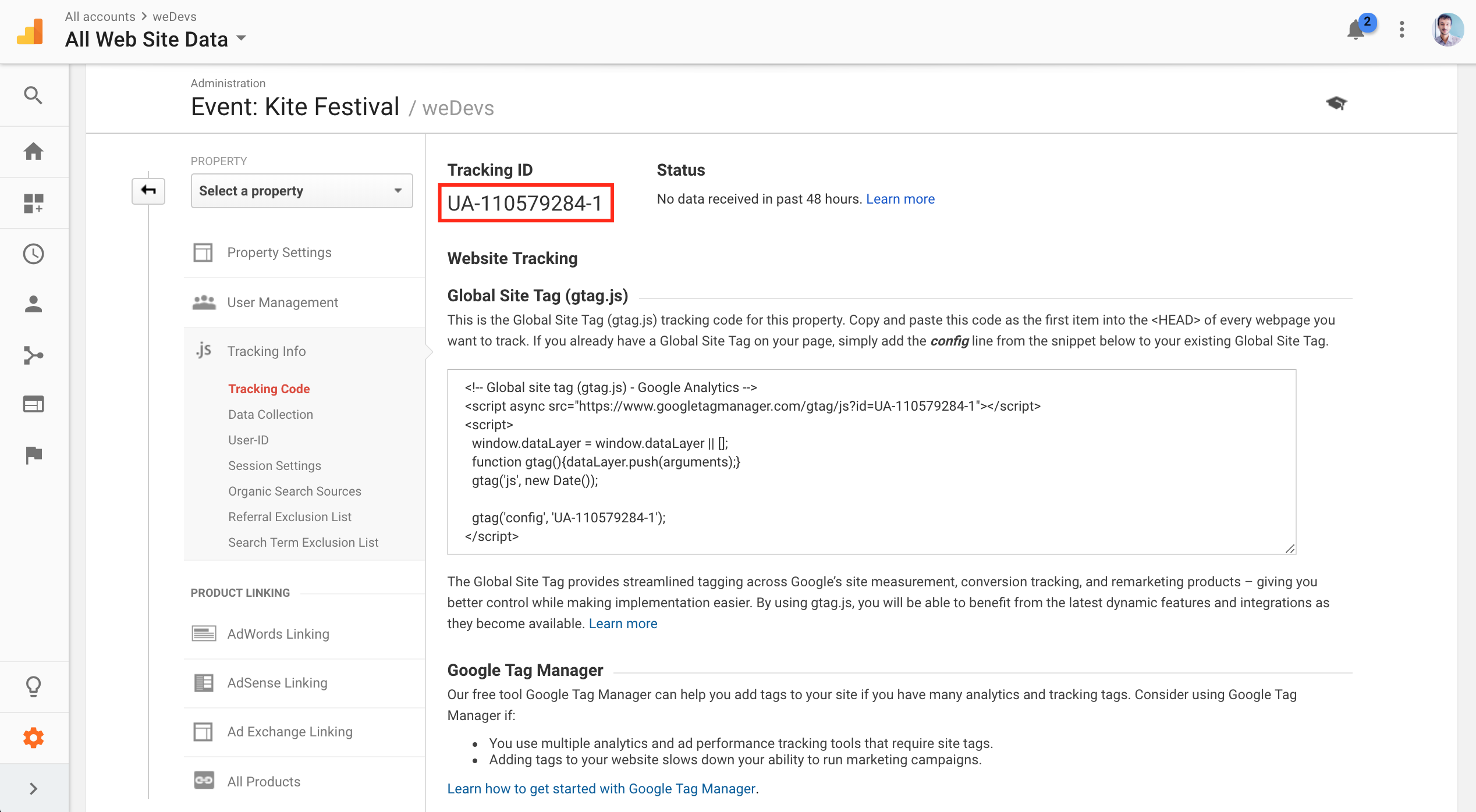This screenshot has height=812, width=1476.
Task: Click the graduation cap education icon
Action: (x=1336, y=103)
